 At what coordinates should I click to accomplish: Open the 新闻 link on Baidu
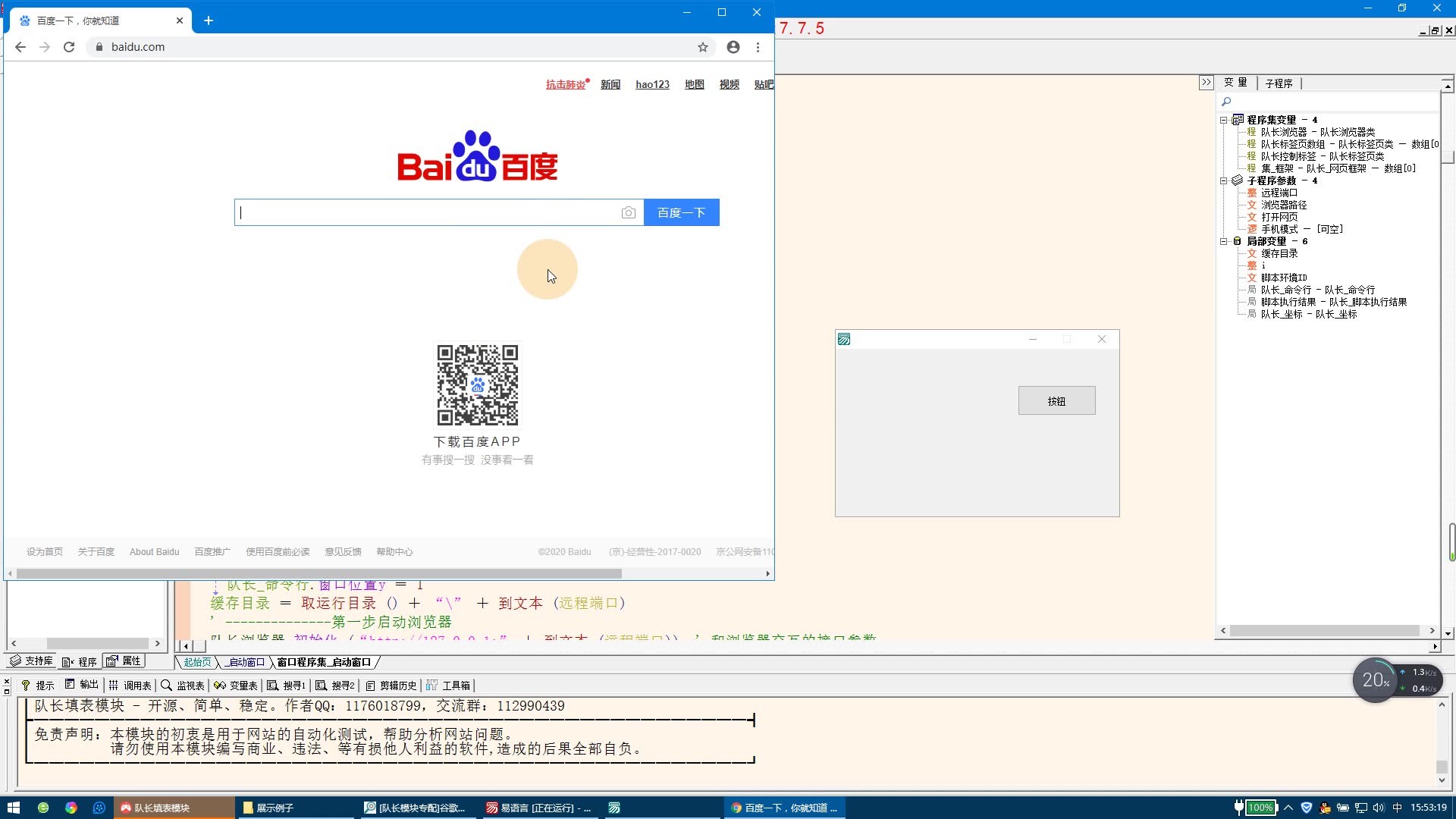[610, 84]
